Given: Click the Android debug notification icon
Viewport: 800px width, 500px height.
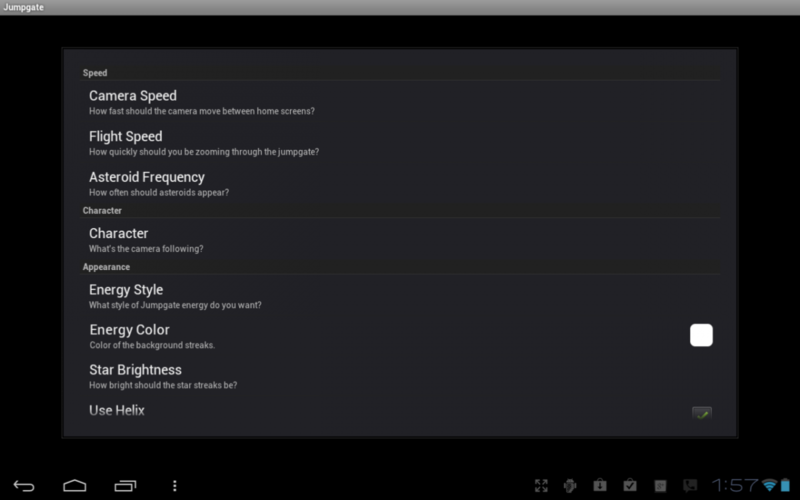Looking at the screenshot, I should click(570, 485).
